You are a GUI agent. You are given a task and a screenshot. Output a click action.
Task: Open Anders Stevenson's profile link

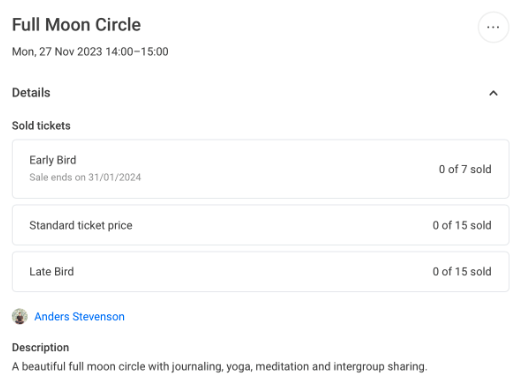(79, 316)
